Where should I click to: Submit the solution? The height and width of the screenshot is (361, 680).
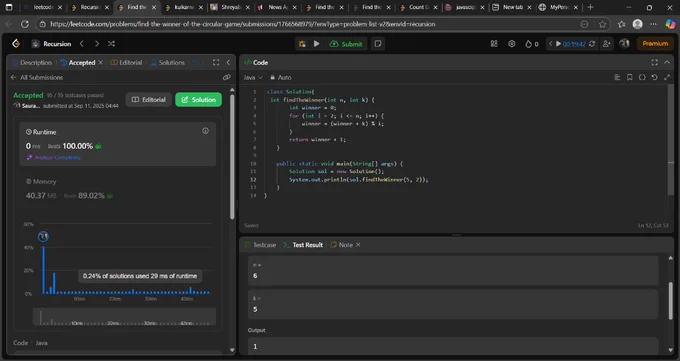(346, 44)
